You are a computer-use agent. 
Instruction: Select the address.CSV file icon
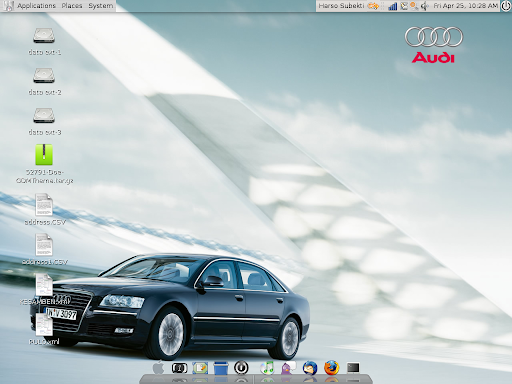point(44,204)
